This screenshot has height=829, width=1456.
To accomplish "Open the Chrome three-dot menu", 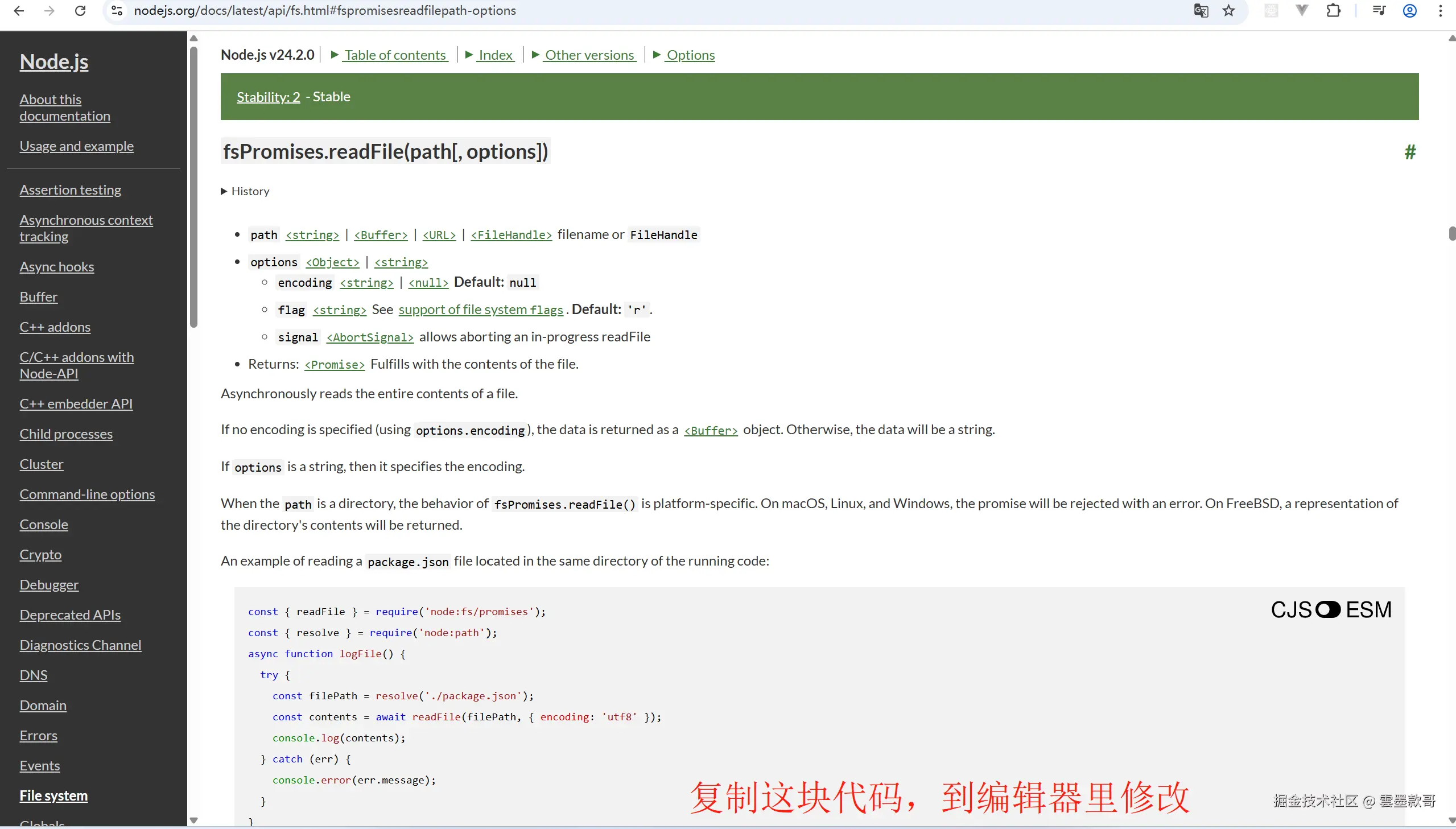I will point(1441,10).
